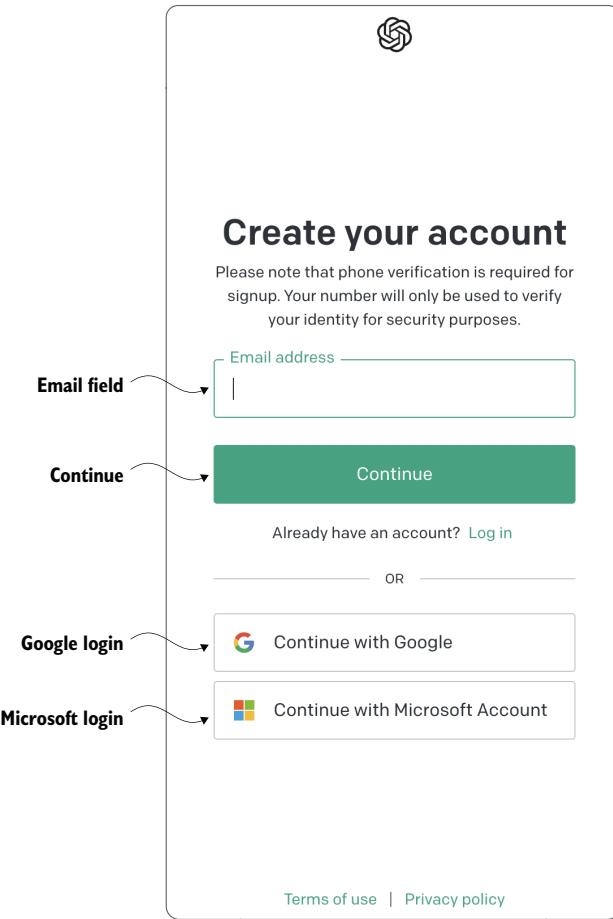Image resolution: width=613 pixels, height=919 pixels.
Task: Click the "OR" divider text
Action: pos(394,579)
